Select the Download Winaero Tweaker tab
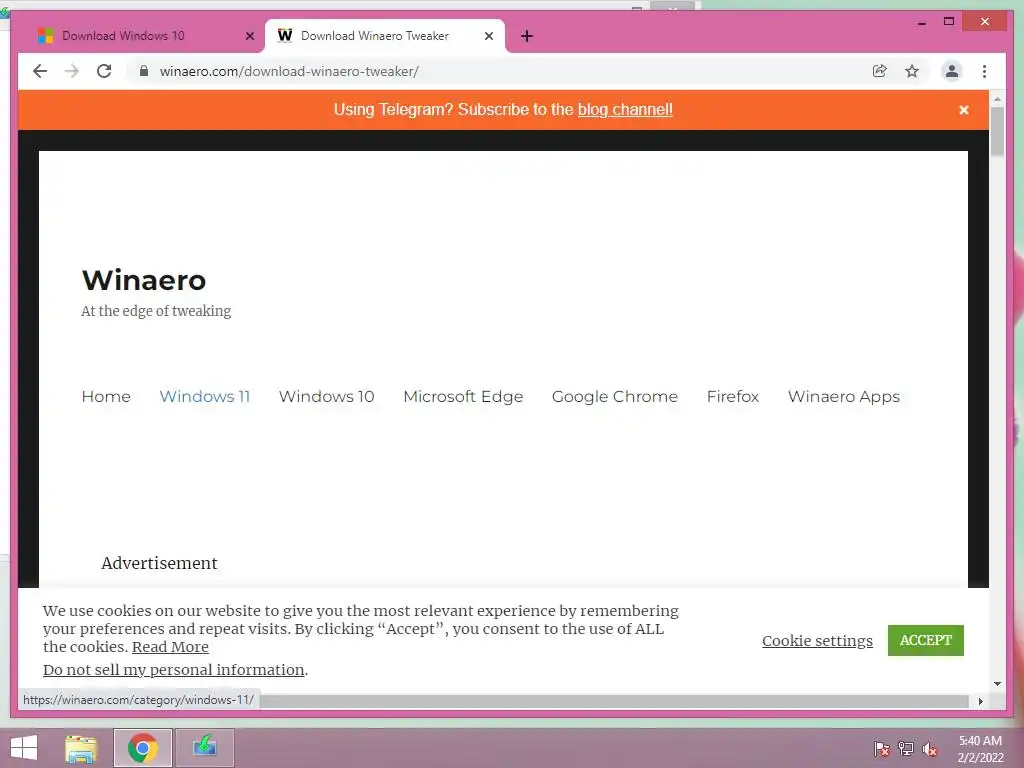 (x=385, y=36)
